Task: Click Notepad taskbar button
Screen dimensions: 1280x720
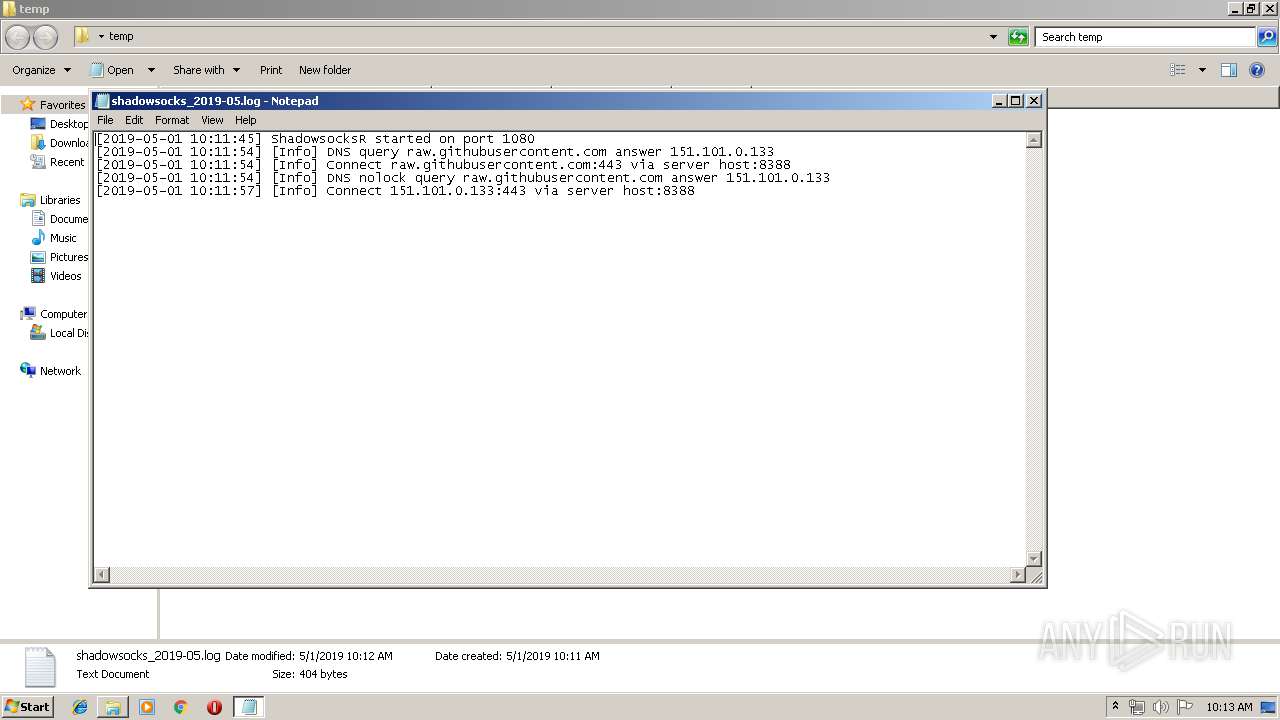Action: coord(249,707)
